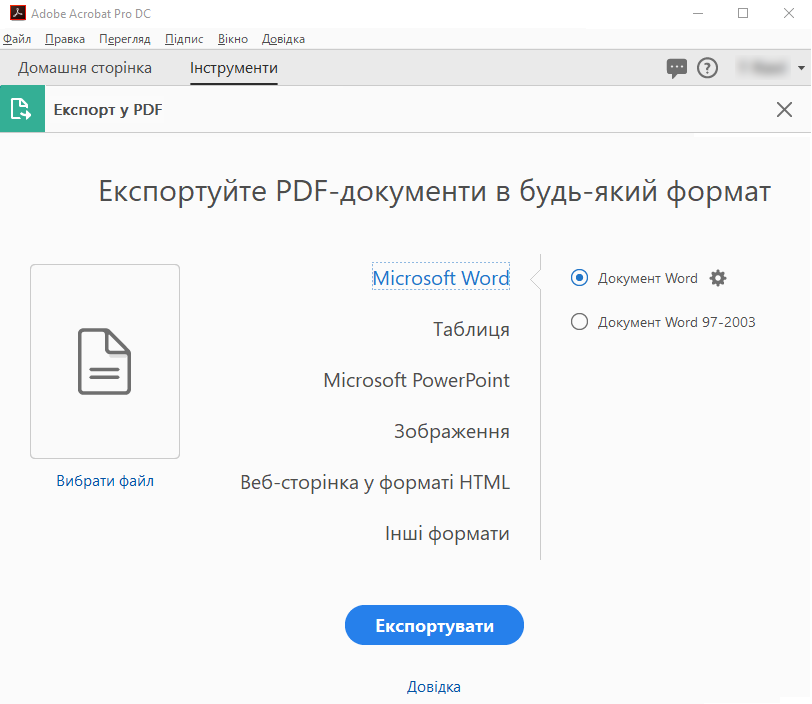Viewport: 812px width, 704px height.
Task: Click the Вибрати файл link
Action: [x=104, y=481]
